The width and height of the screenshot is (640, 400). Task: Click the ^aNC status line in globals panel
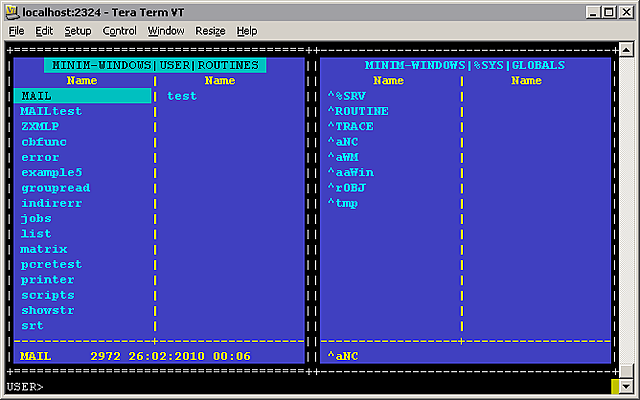click(343, 356)
